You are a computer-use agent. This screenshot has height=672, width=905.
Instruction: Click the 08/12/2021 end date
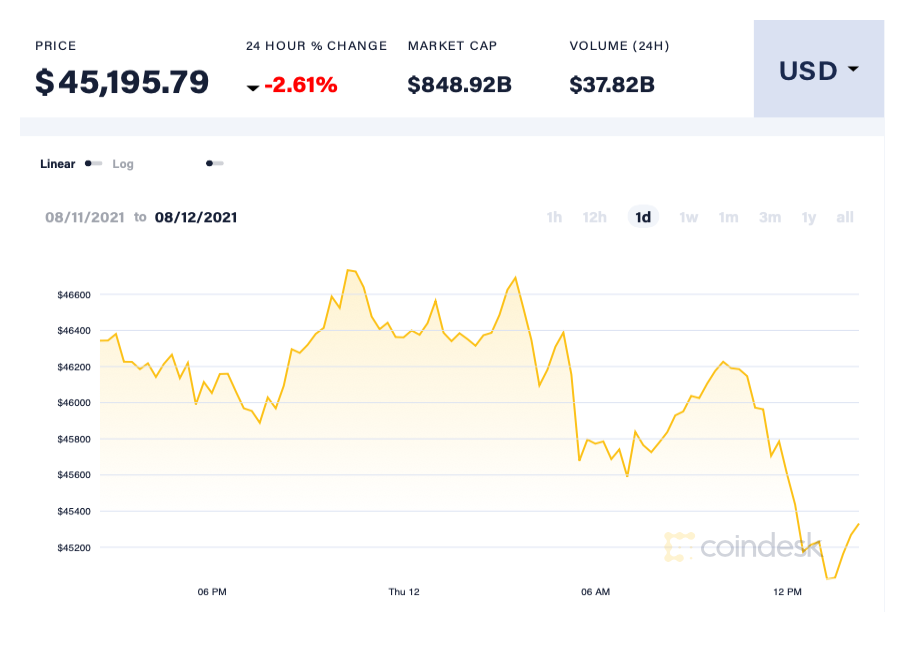(x=196, y=217)
